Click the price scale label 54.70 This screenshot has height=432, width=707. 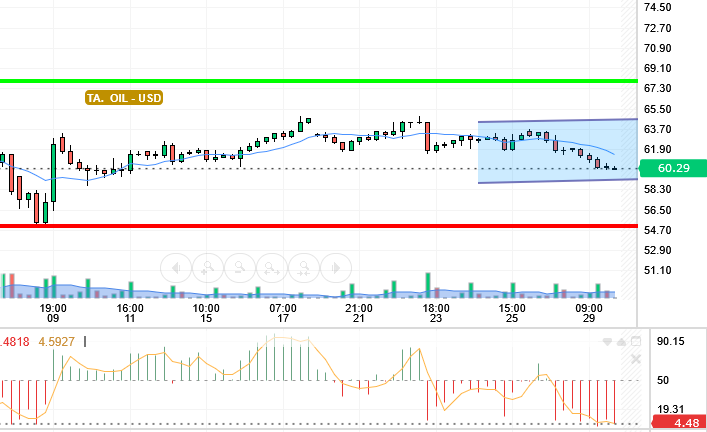[657, 230]
